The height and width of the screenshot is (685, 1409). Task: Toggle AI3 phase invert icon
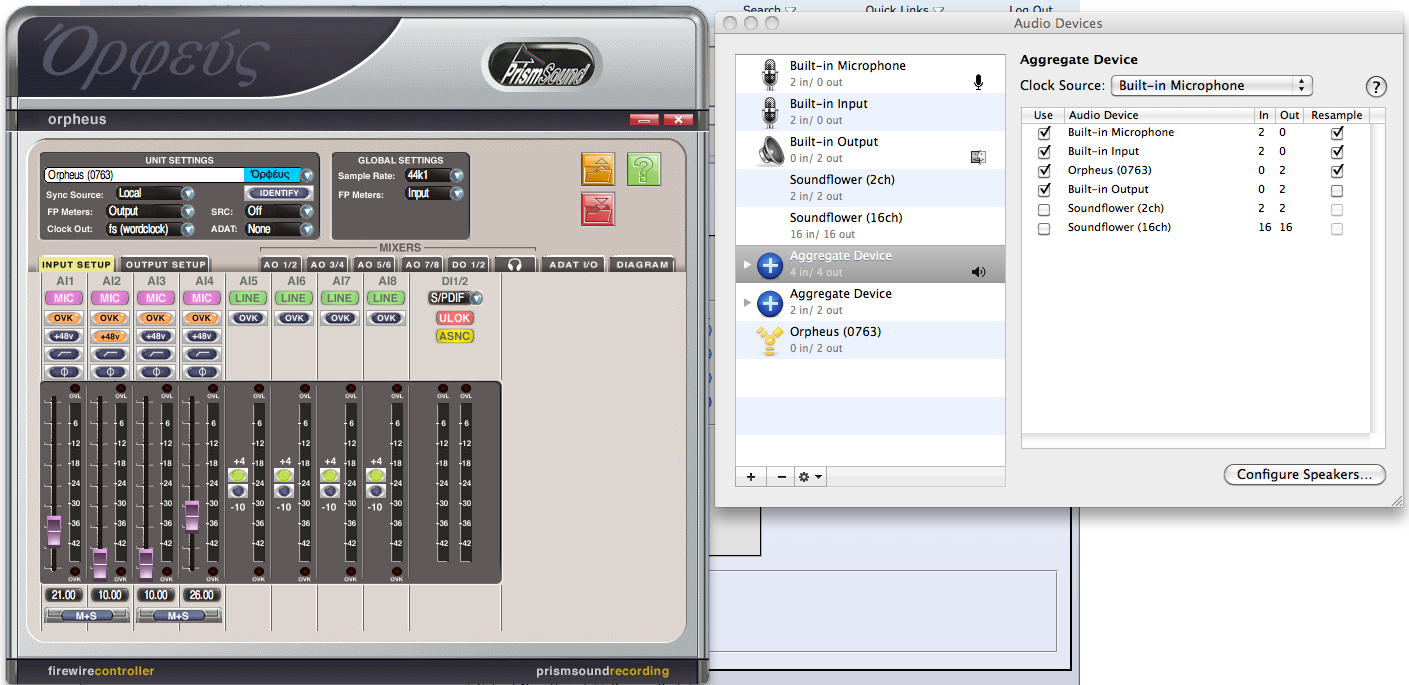156,372
